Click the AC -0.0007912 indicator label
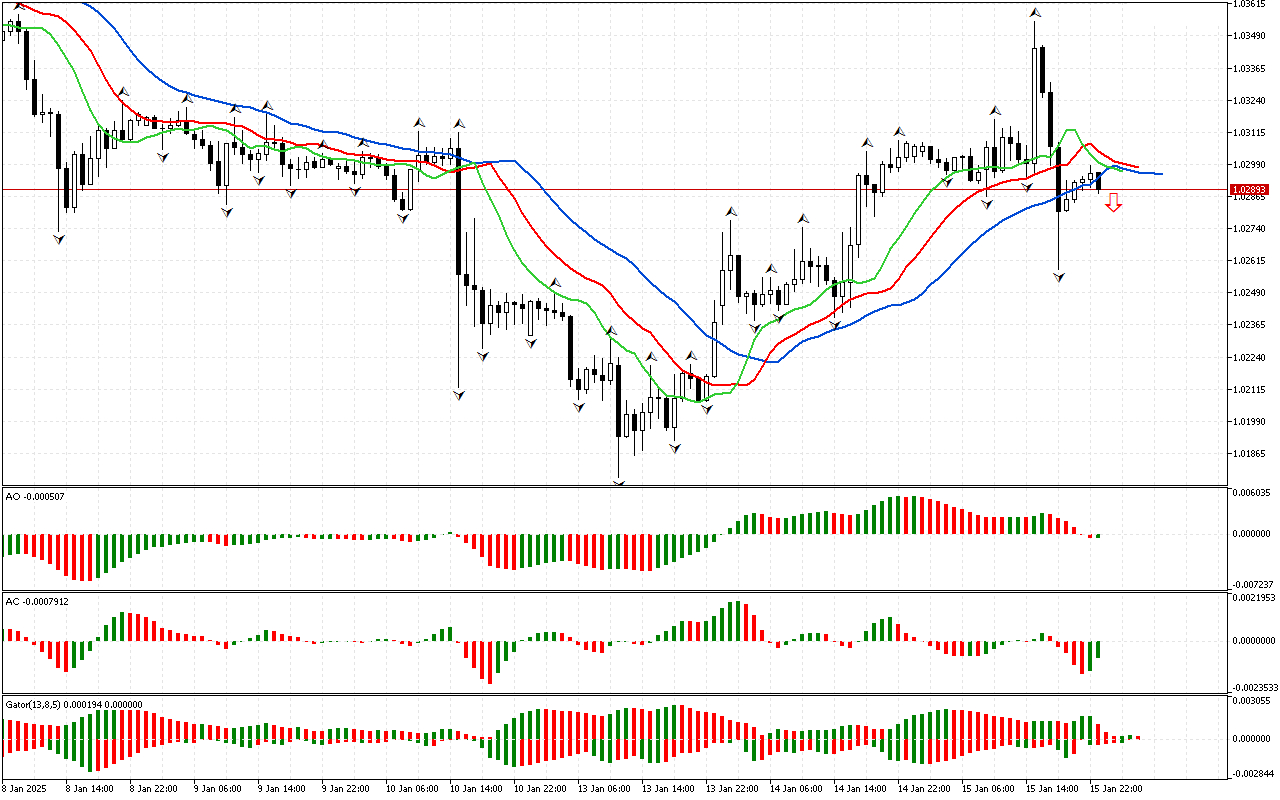1280x800 pixels. [37, 601]
